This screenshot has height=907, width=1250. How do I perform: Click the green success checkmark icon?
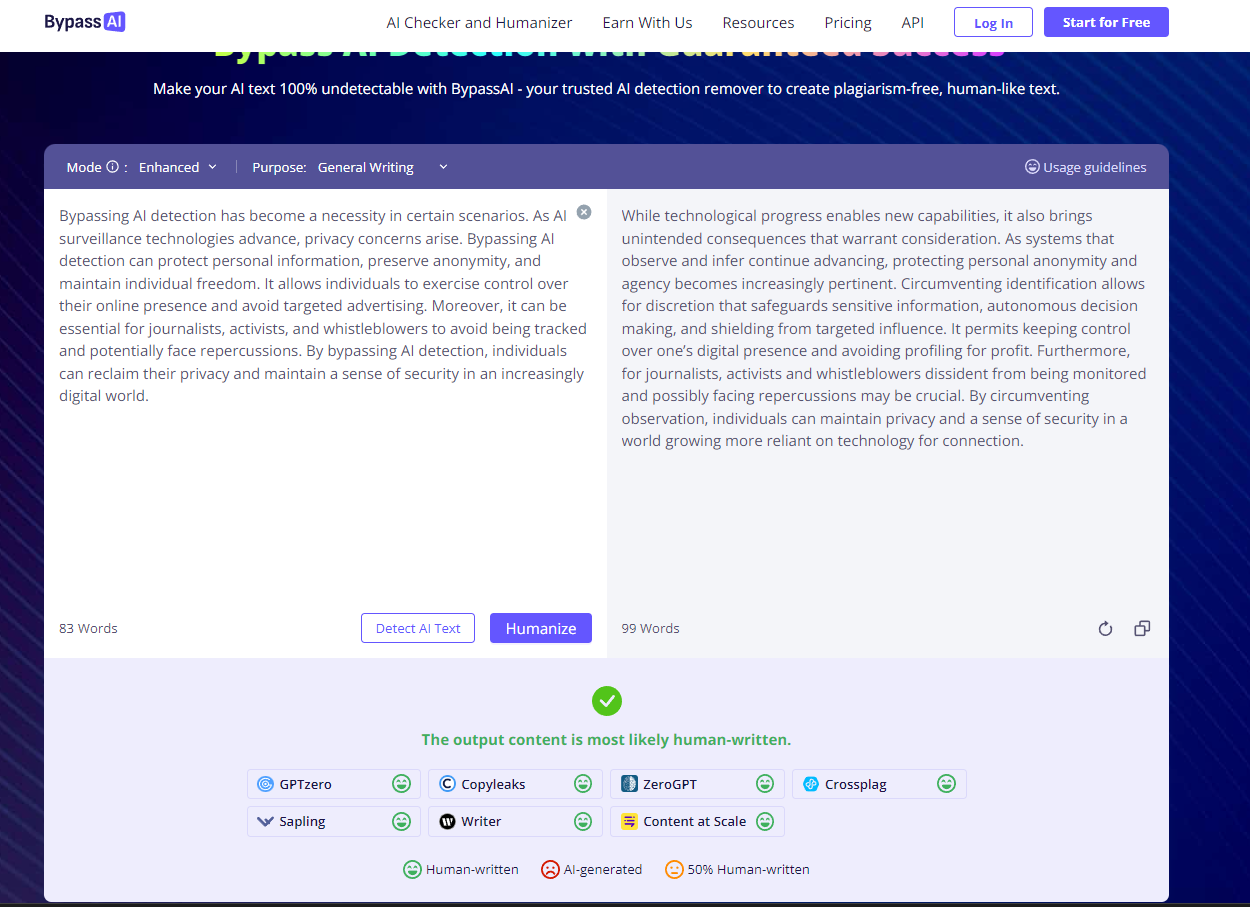click(x=607, y=701)
